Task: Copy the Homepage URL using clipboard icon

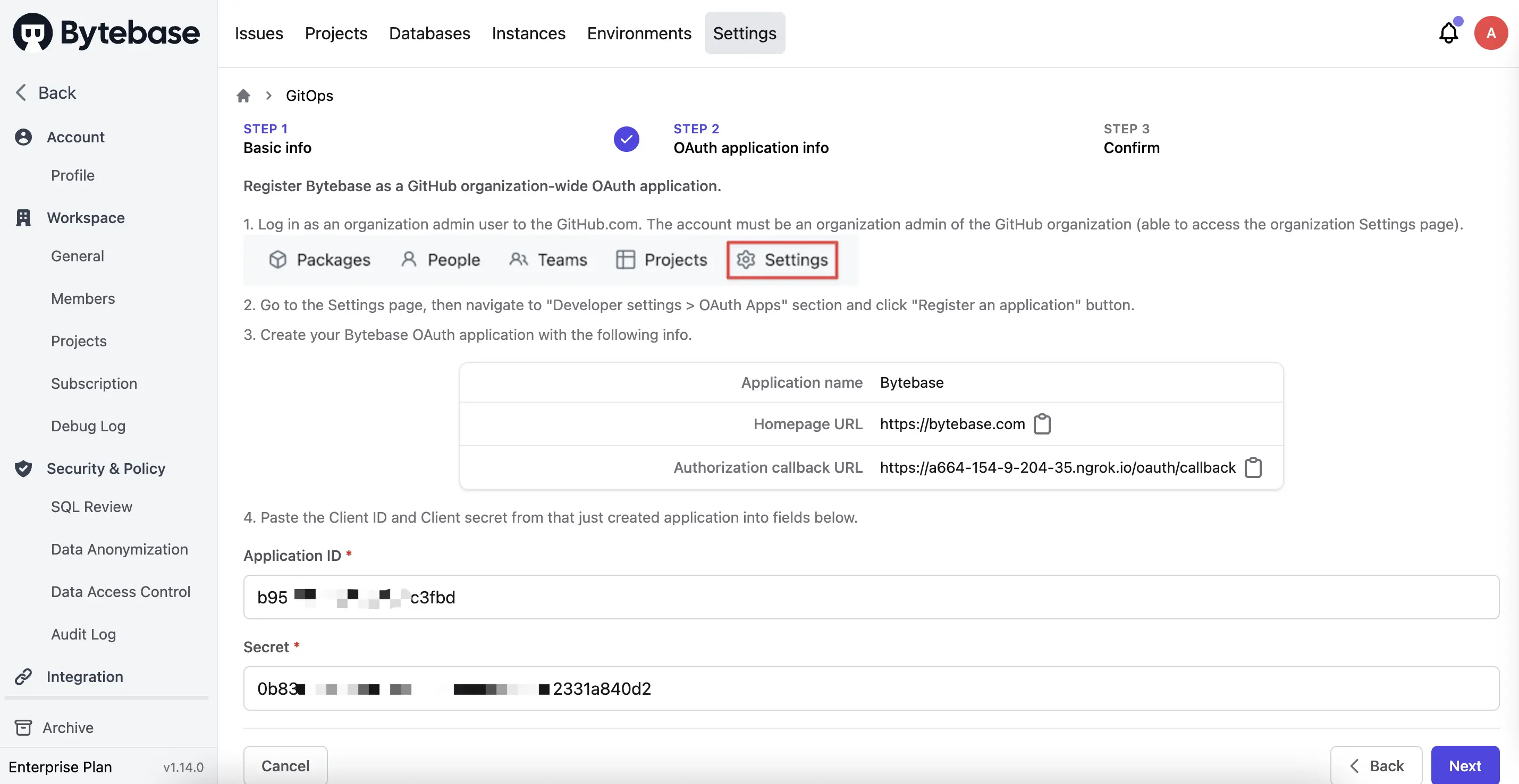Action: coord(1042,424)
